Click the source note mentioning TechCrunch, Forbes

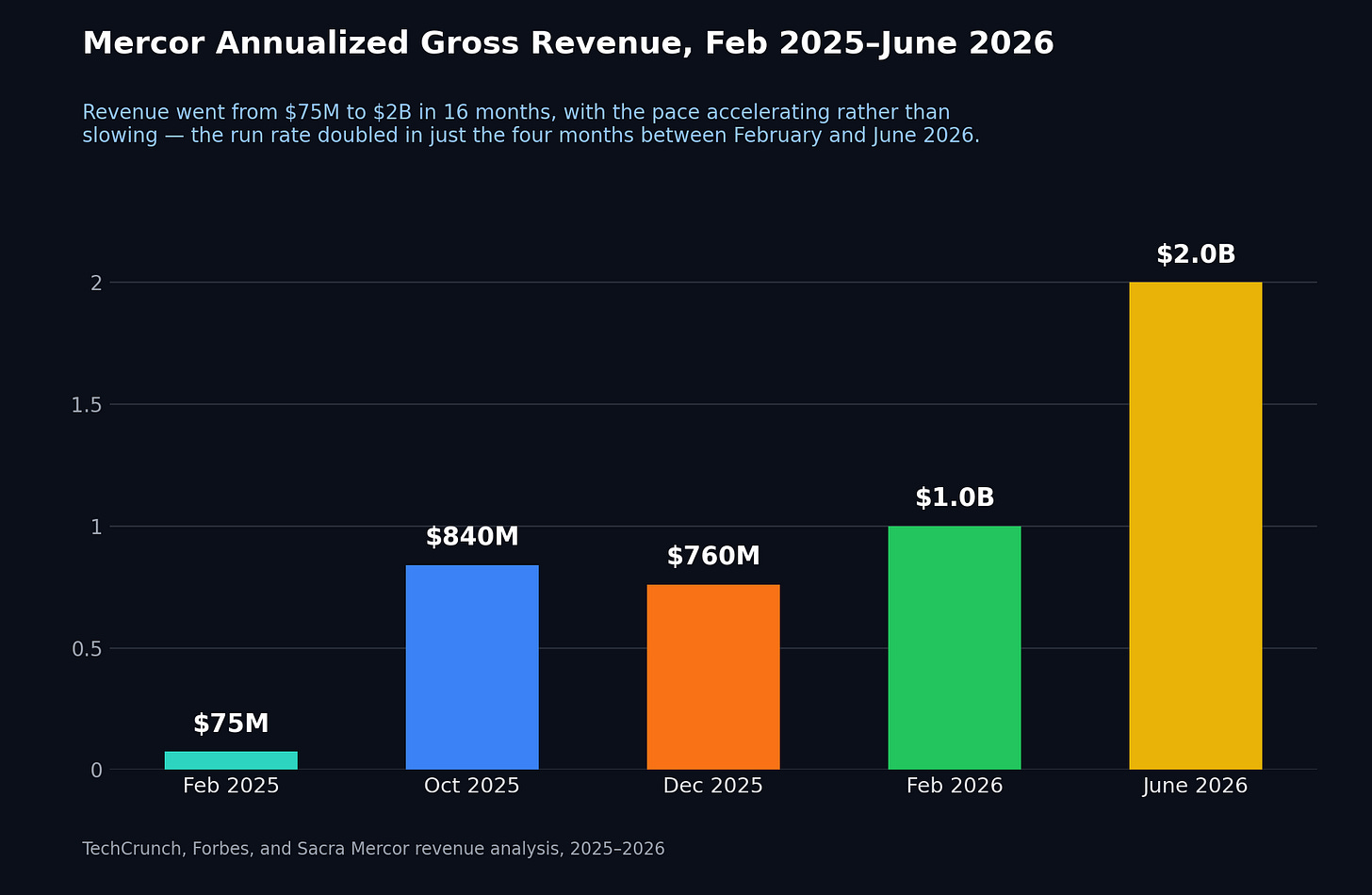pos(373,849)
